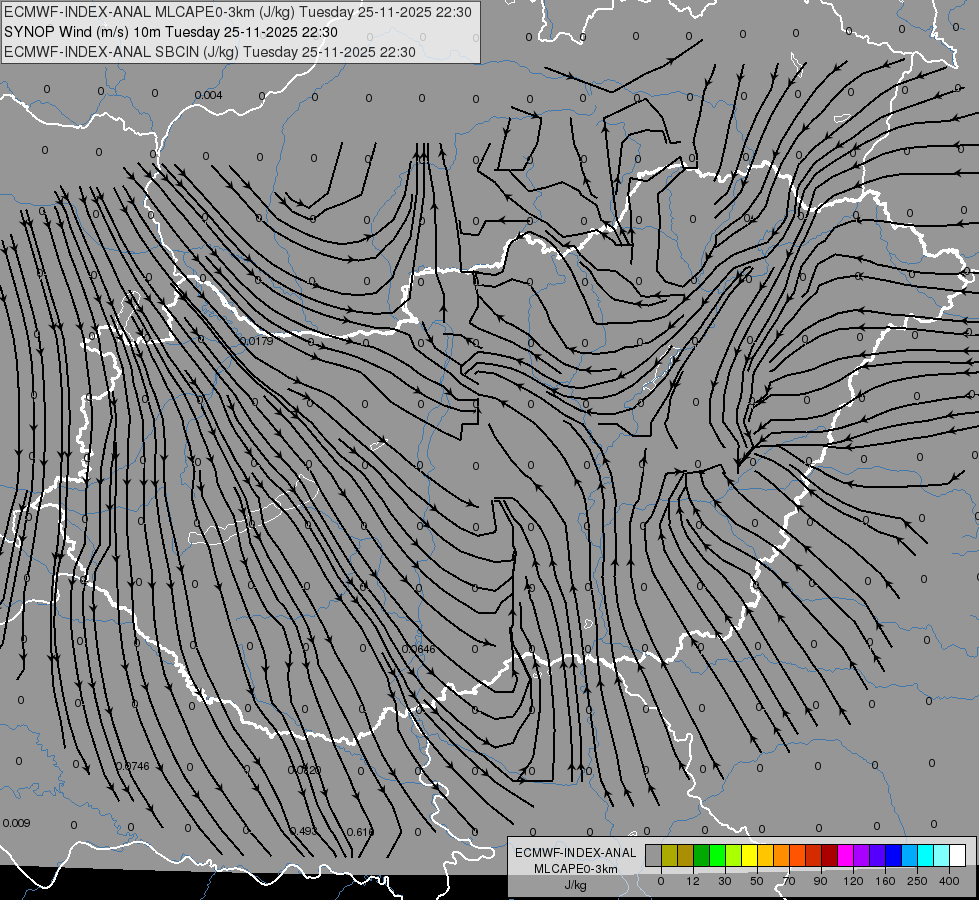Click the legend tick label '12'
The width and height of the screenshot is (979, 900).
point(693,881)
